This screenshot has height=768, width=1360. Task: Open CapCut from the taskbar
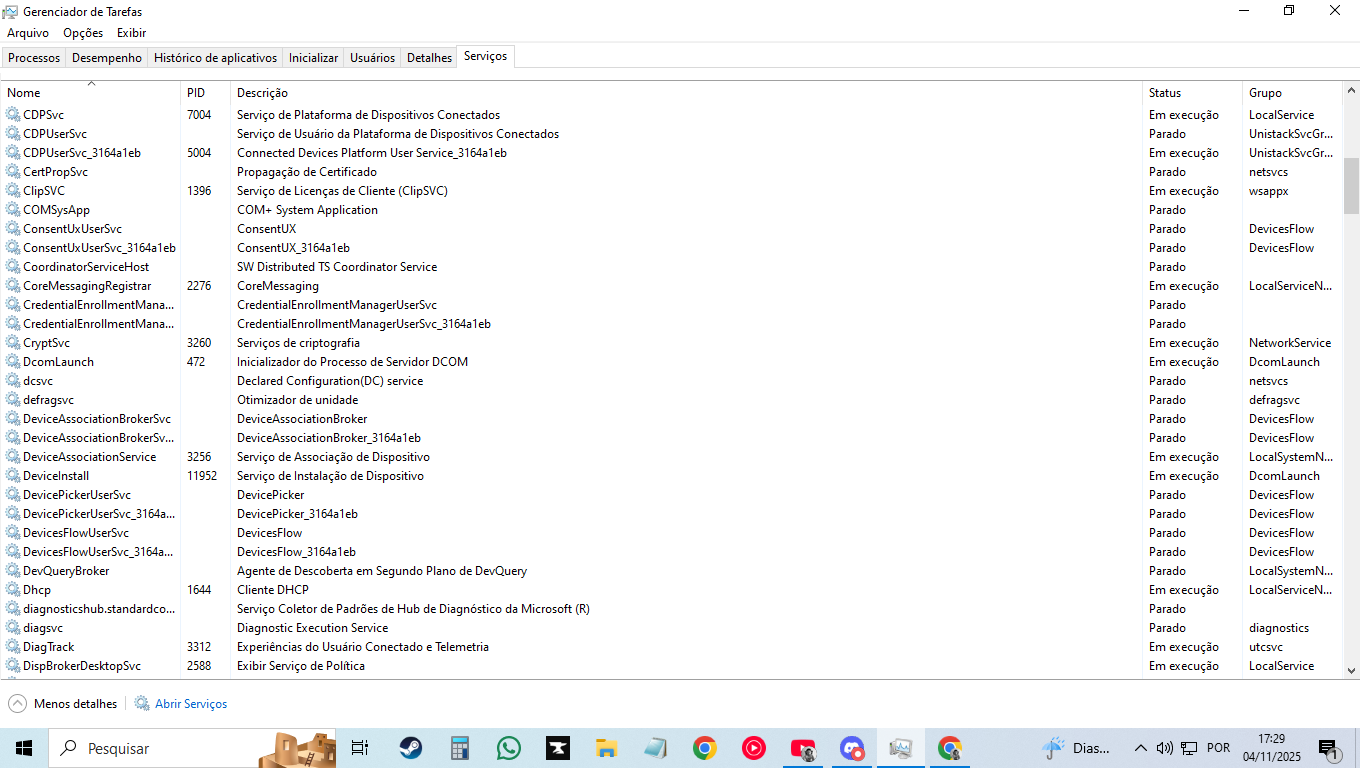point(557,748)
